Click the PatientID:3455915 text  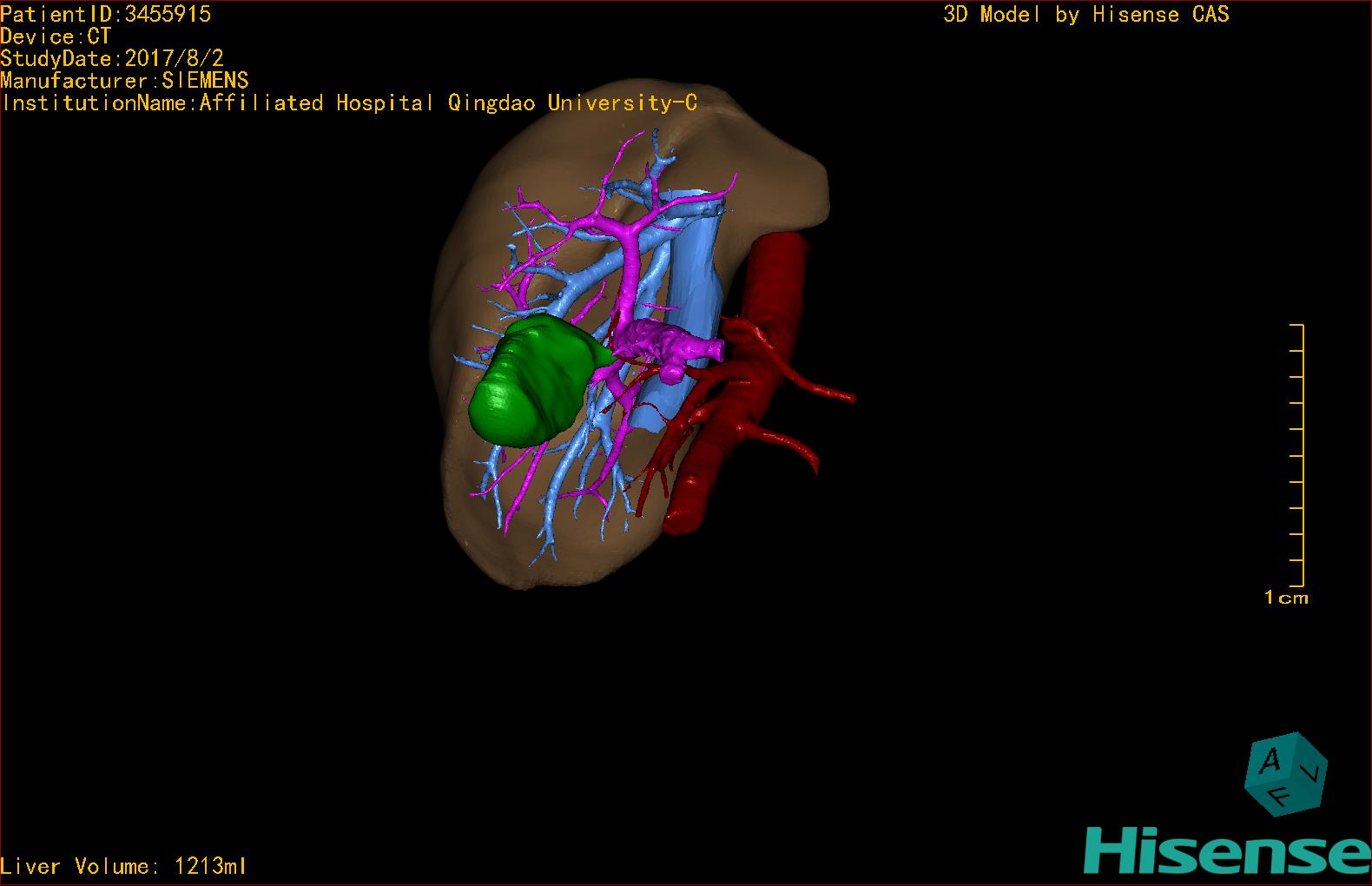coord(106,14)
